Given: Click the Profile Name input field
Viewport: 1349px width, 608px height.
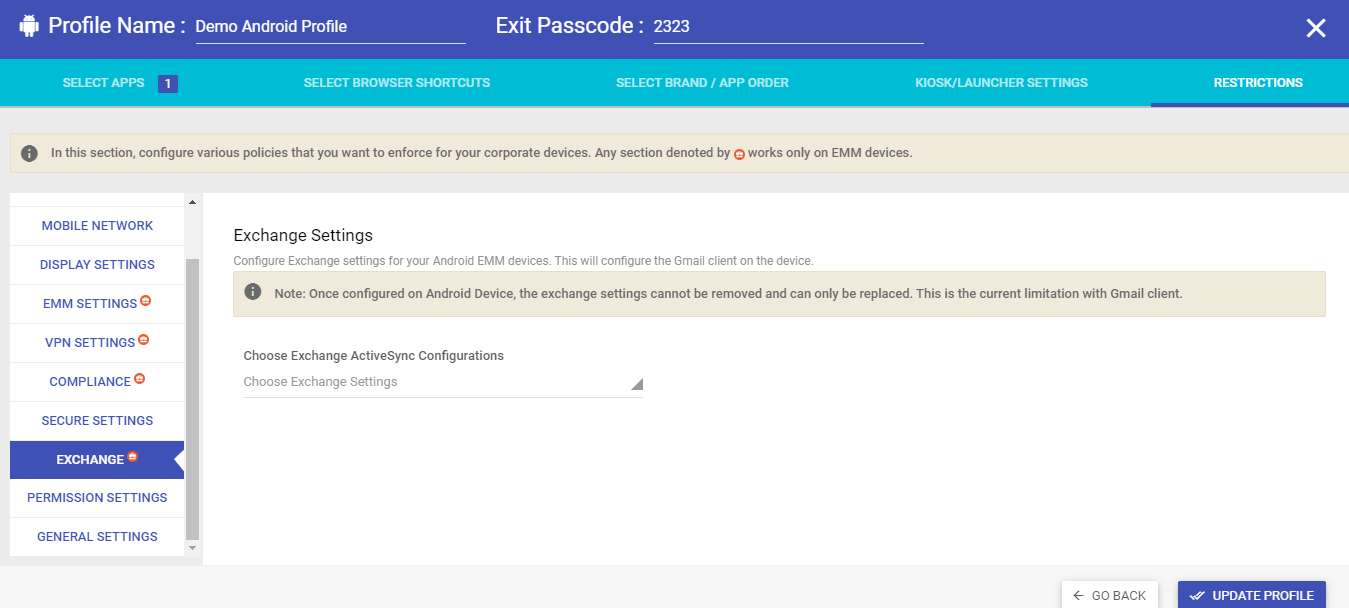Looking at the screenshot, I should tap(330, 28).
